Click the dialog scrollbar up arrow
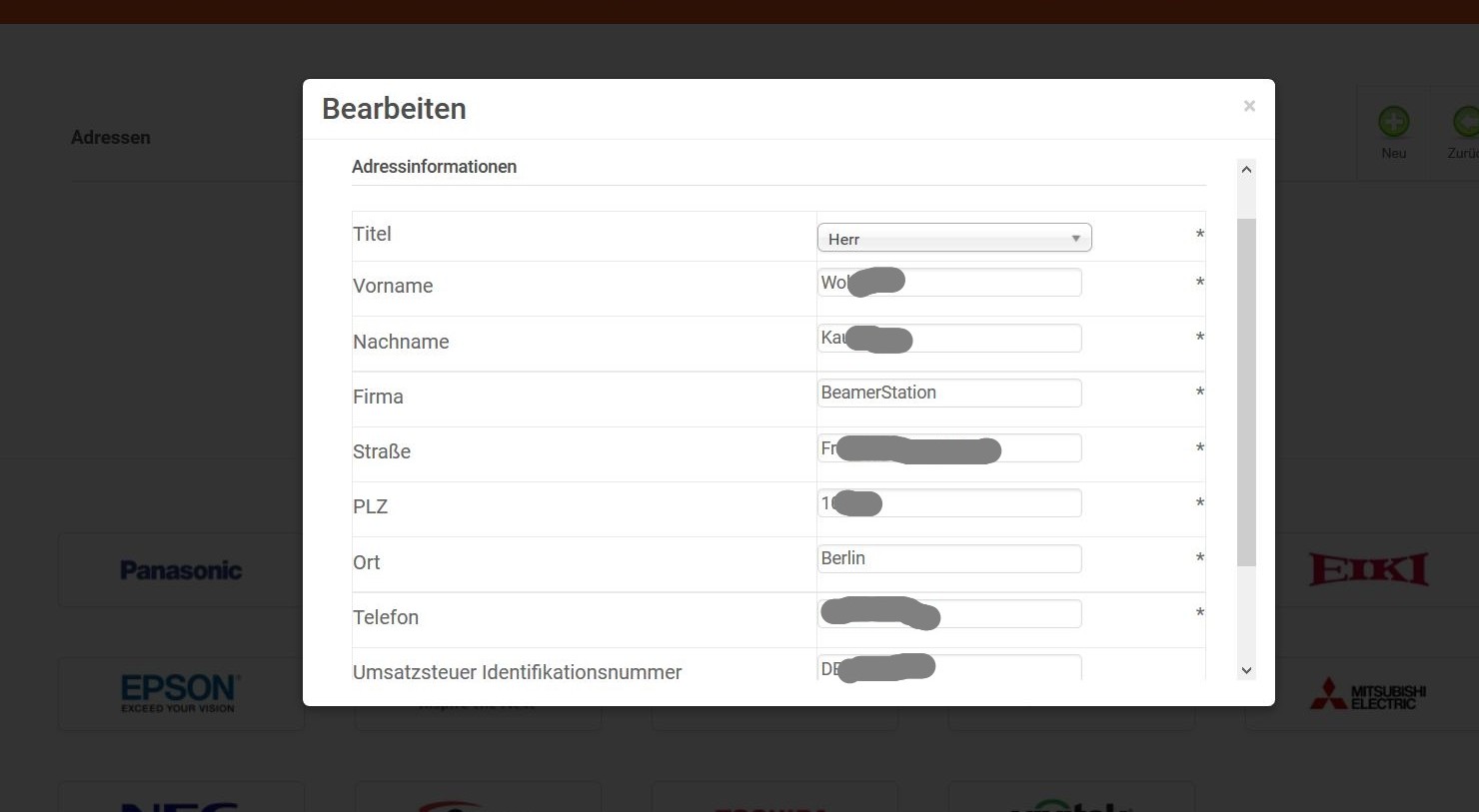 (1246, 170)
